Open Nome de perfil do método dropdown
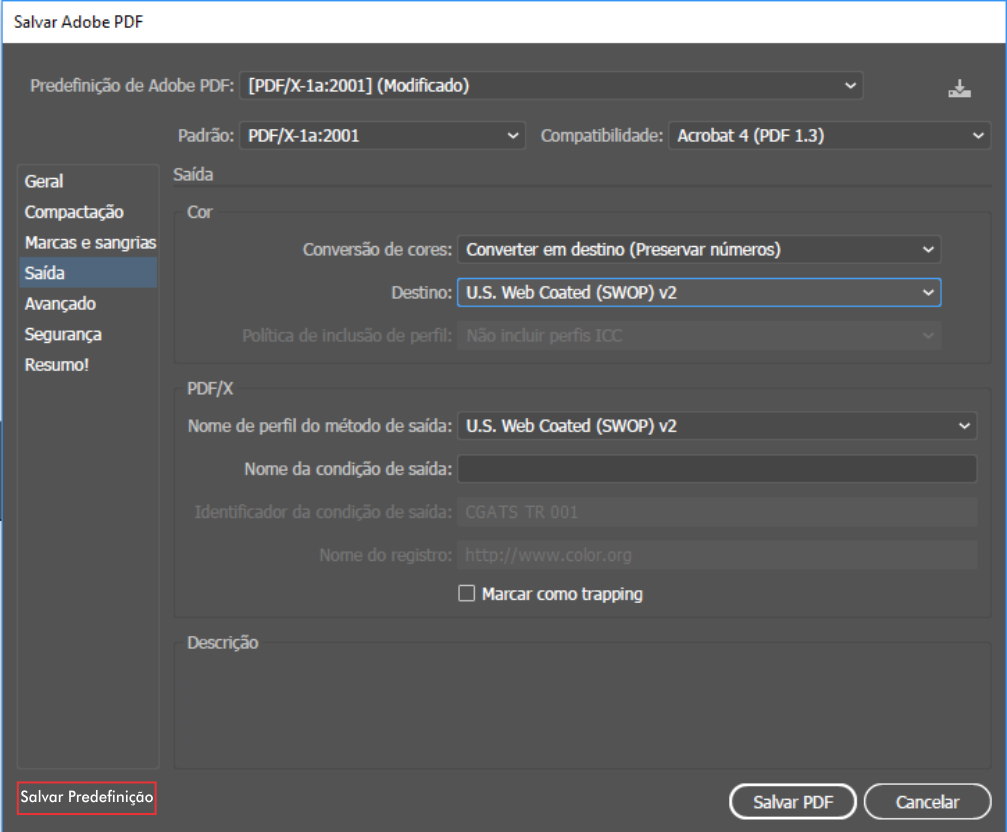Screen dimensions: 1007x832 pos(716,426)
